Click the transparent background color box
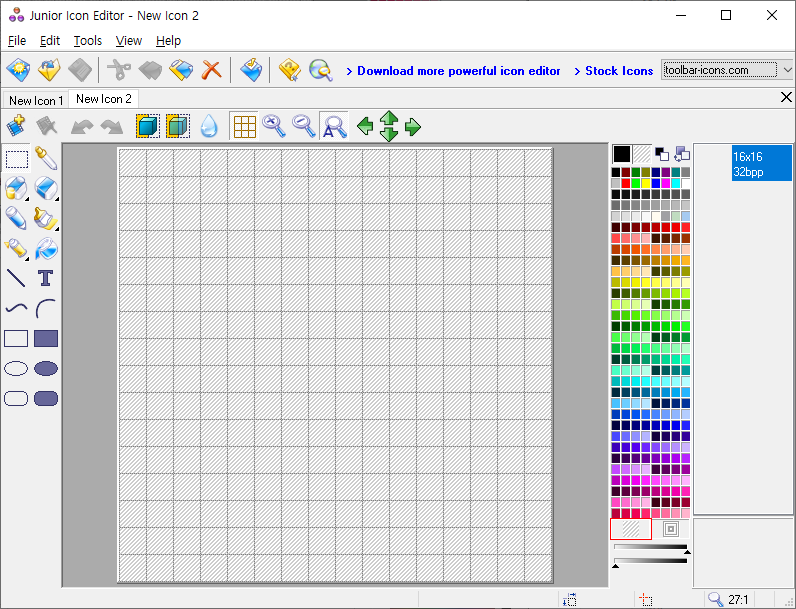Viewport: 796px width, 609px height. (x=642, y=154)
